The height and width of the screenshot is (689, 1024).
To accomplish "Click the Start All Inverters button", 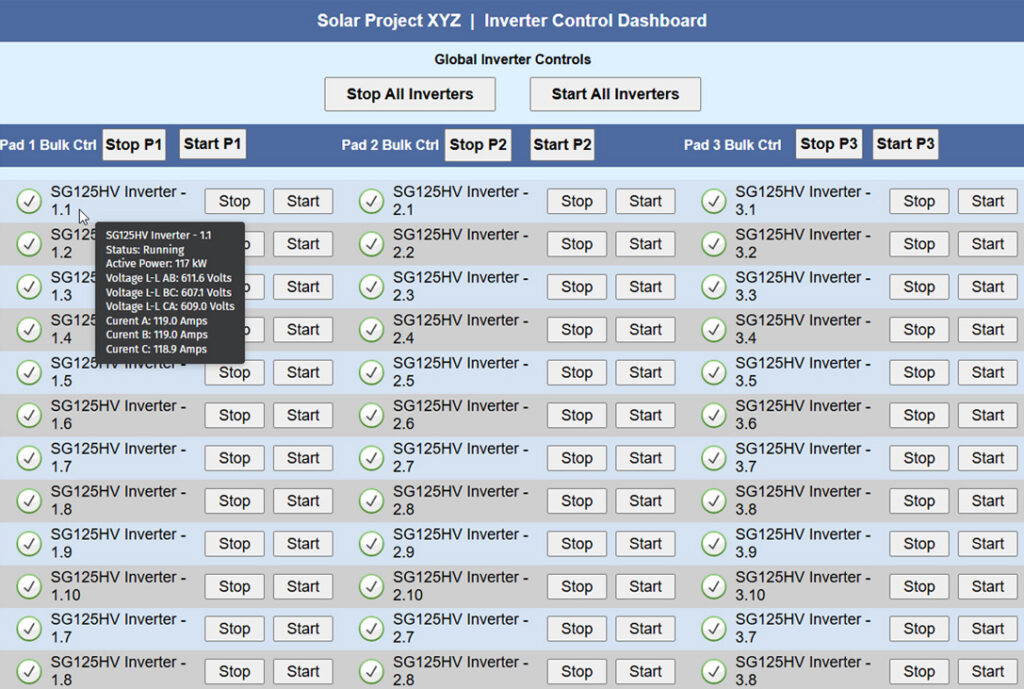I will pyautogui.click(x=615, y=94).
